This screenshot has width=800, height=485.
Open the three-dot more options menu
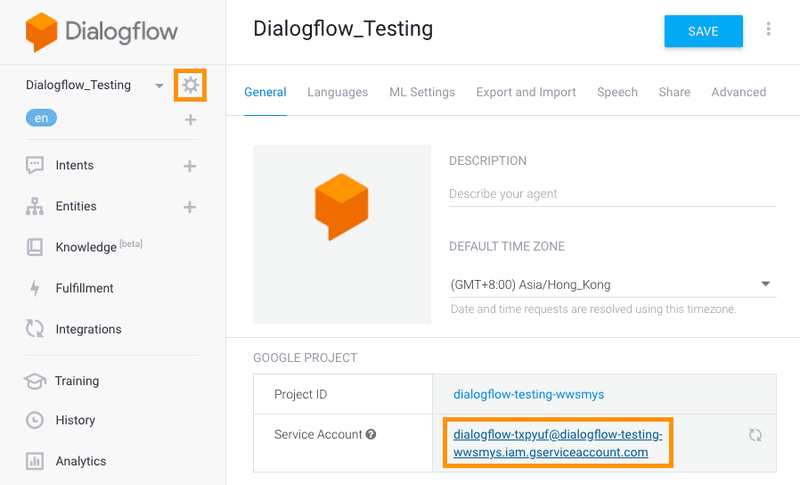(768, 29)
